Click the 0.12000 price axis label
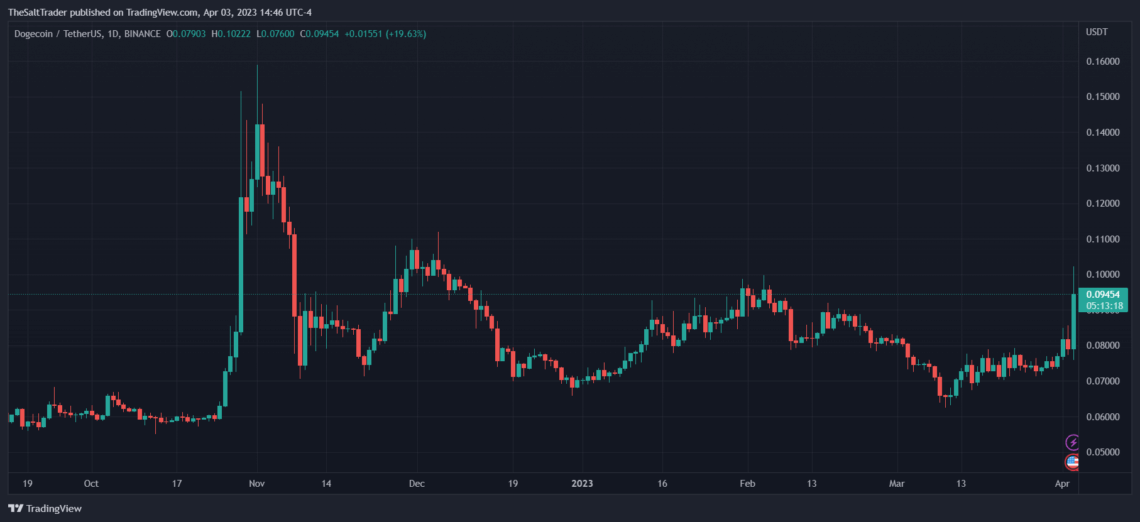 click(1102, 204)
